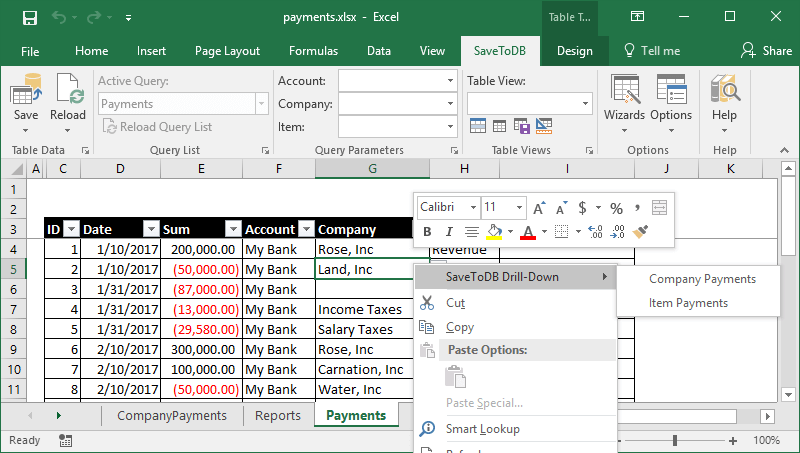The width and height of the screenshot is (800, 453).
Task: Open the Item parameter dropdown
Action: coord(450,127)
